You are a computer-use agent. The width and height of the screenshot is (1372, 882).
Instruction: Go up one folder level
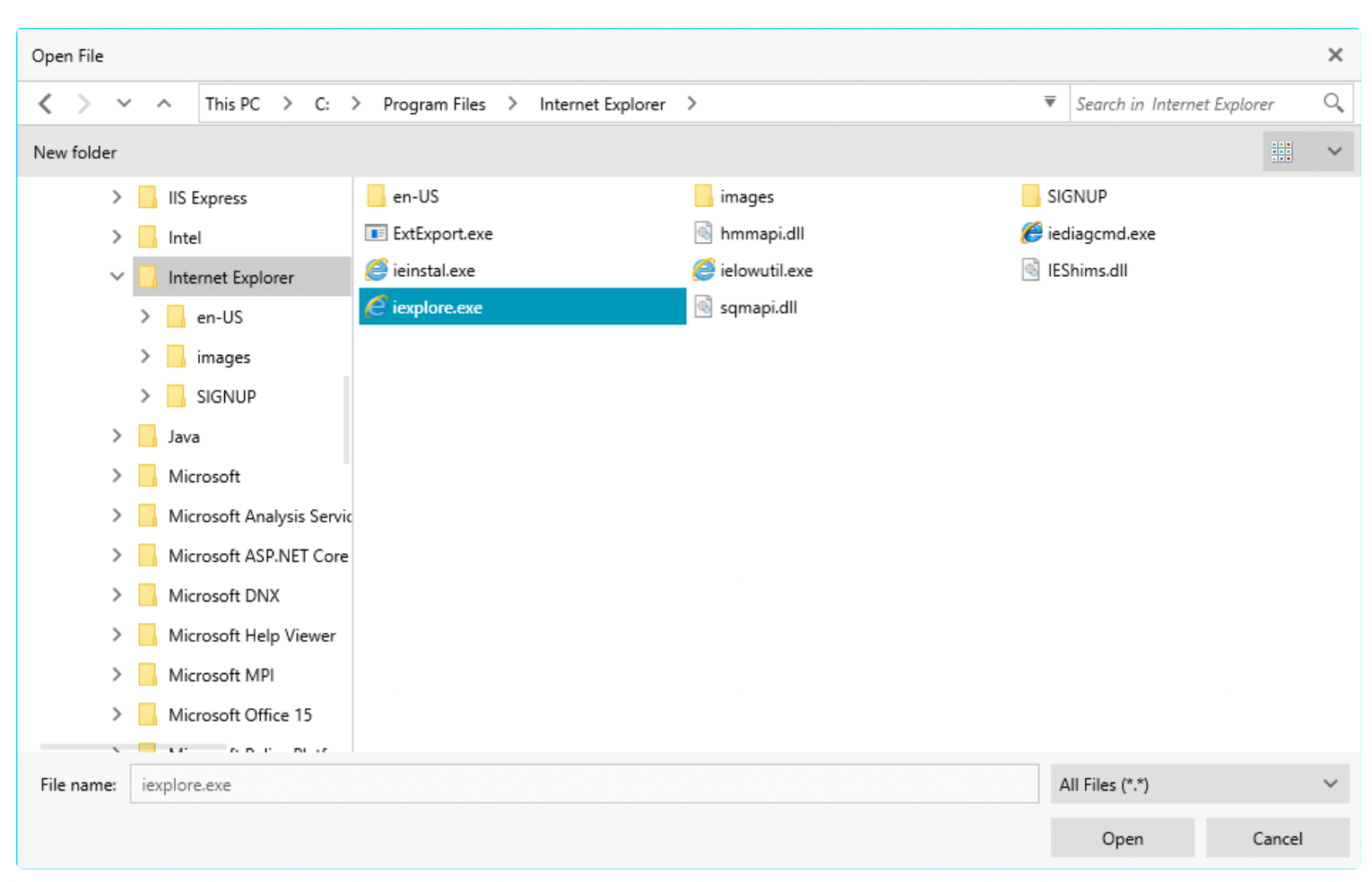(164, 104)
